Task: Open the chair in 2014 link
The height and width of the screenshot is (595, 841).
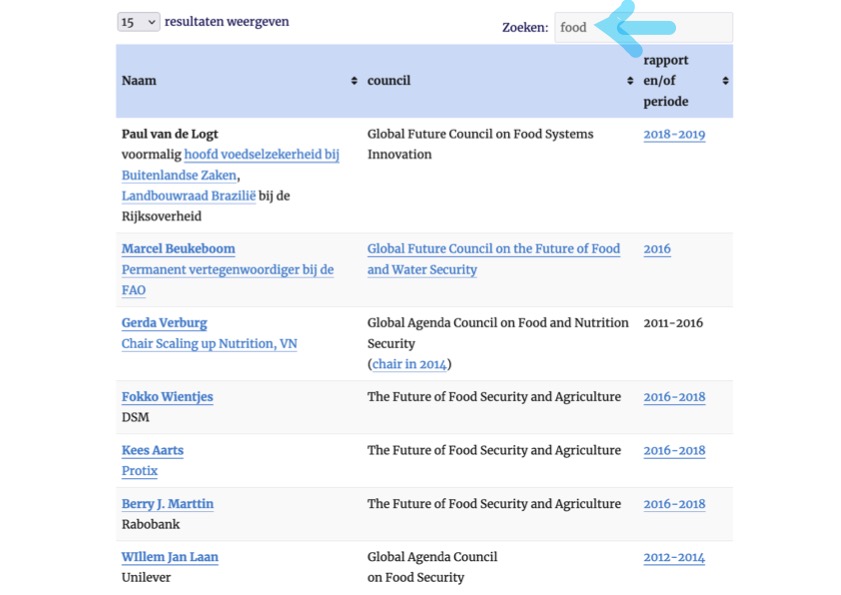Action: [409, 364]
